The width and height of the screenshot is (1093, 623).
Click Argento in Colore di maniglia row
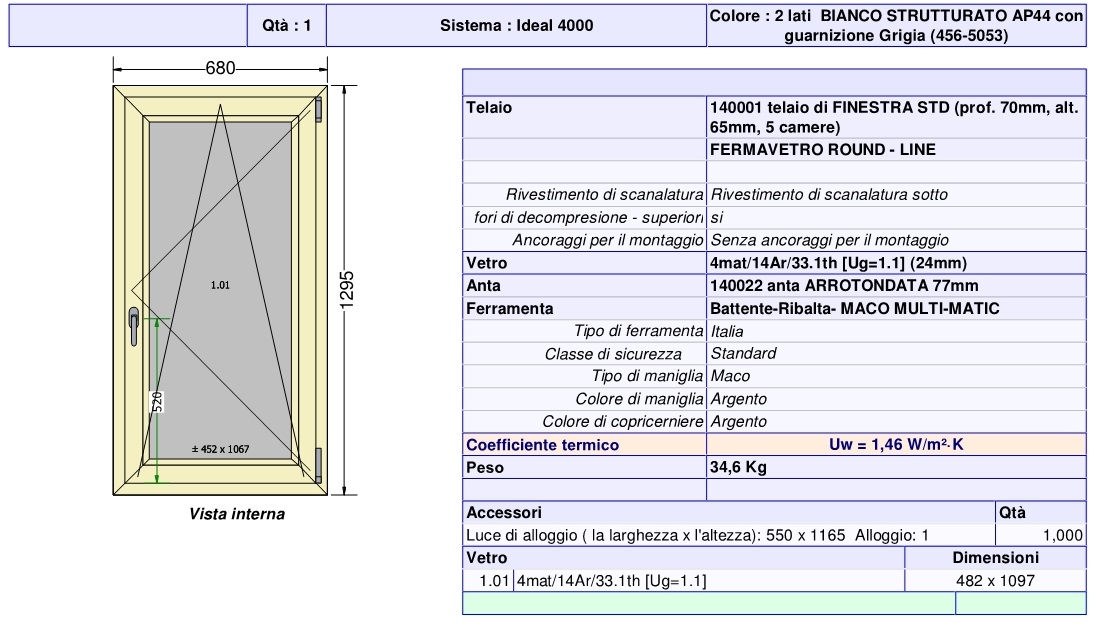point(739,399)
